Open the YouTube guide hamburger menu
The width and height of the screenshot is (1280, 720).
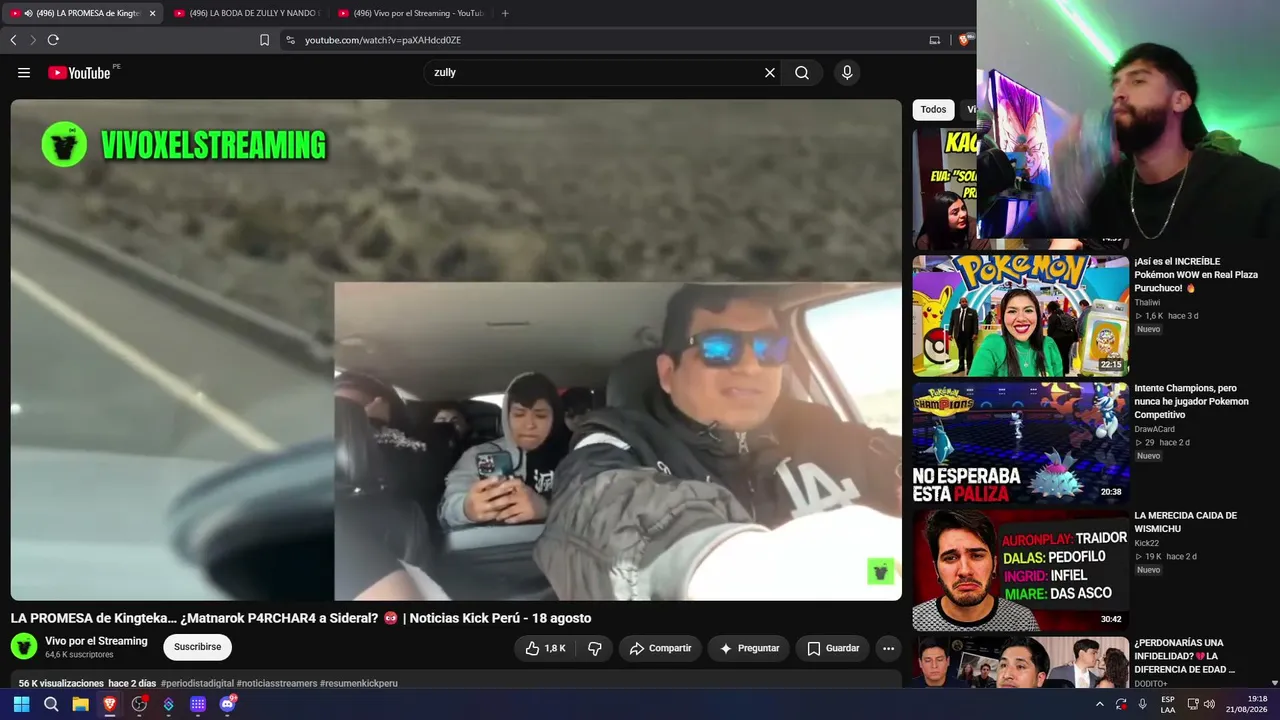(x=24, y=73)
